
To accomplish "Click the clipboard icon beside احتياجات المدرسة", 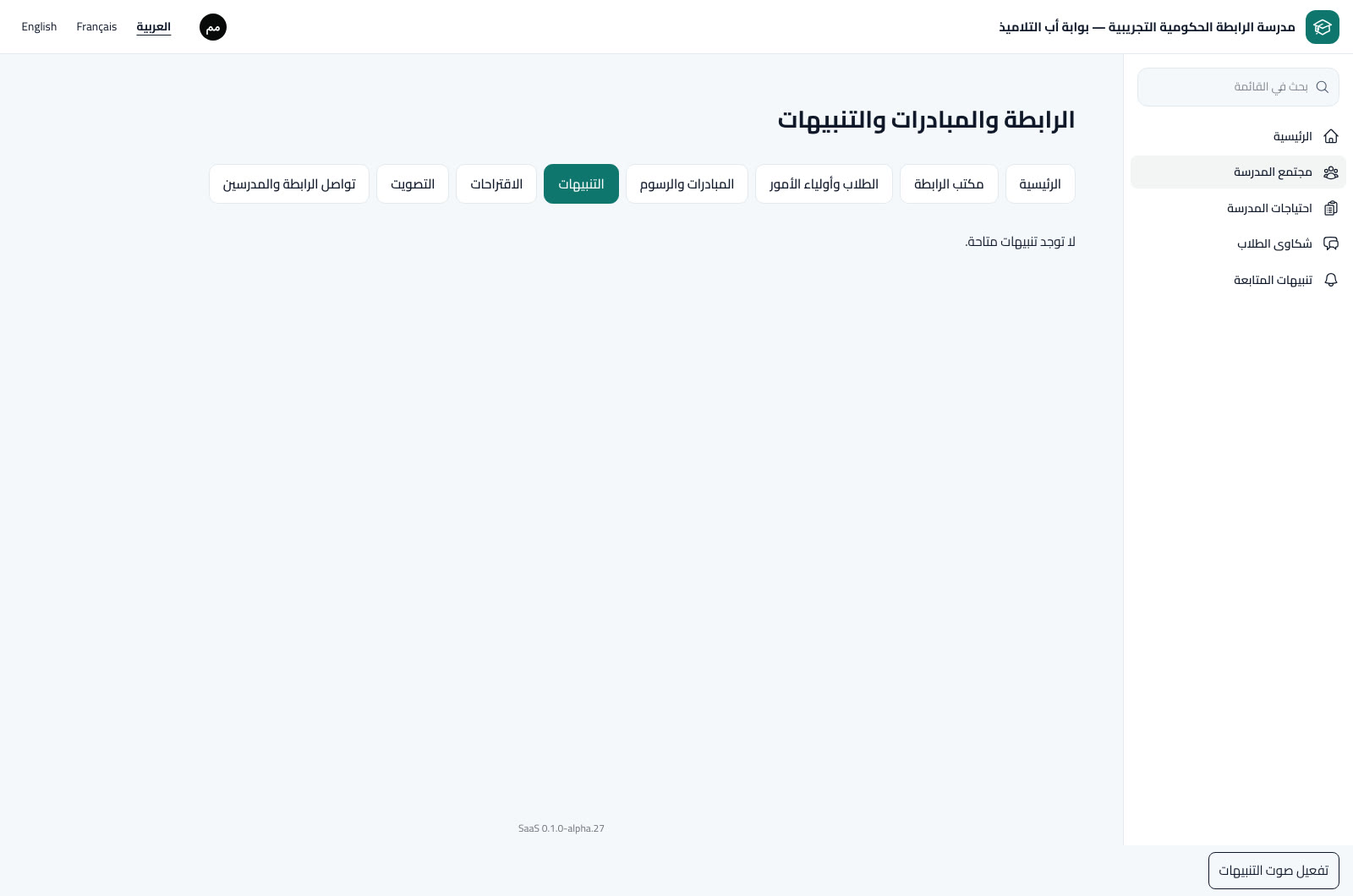I will (x=1331, y=208).
